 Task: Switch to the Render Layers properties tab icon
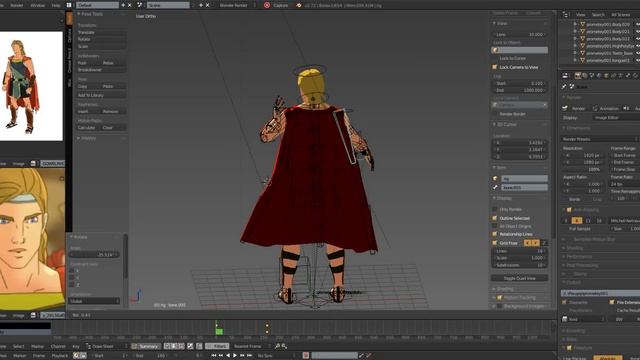(x=585, y=76)
